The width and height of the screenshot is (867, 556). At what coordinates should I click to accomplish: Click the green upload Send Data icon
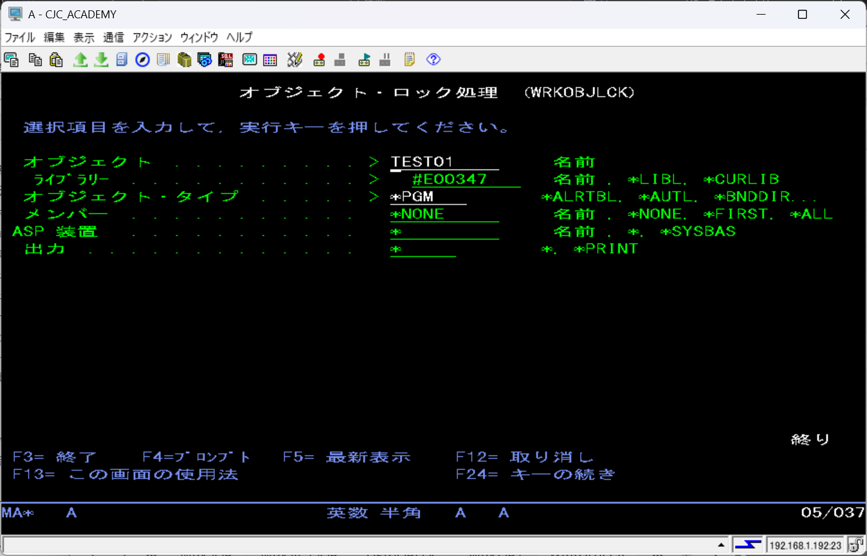pyautogui.click(x=81, y=60)
